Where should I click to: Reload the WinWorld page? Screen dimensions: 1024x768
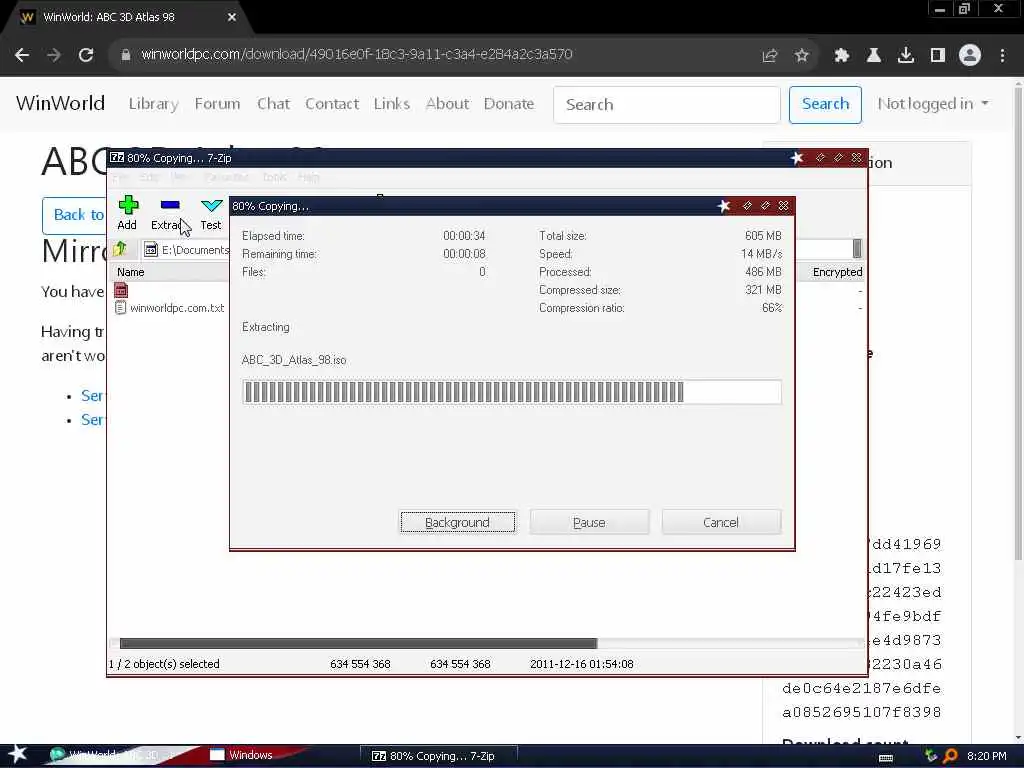point(86,55)
